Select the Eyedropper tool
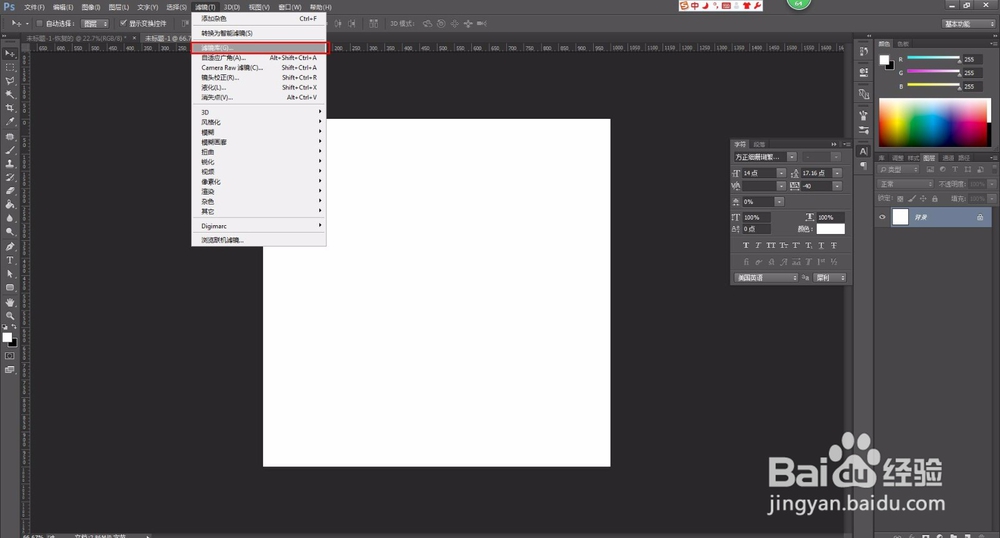 10,121
